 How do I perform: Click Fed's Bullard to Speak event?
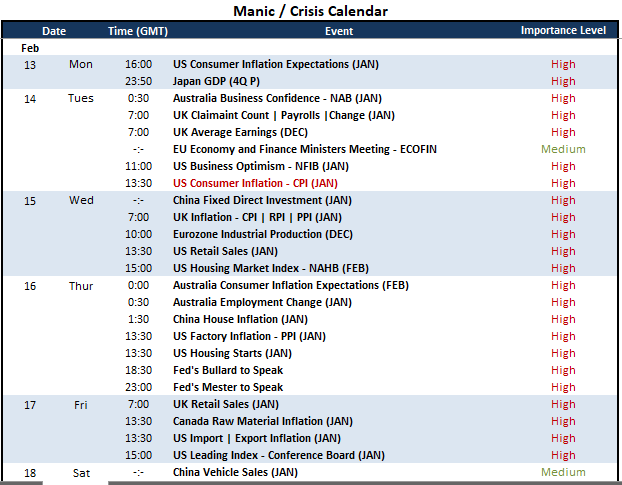[x=228, y=370]
